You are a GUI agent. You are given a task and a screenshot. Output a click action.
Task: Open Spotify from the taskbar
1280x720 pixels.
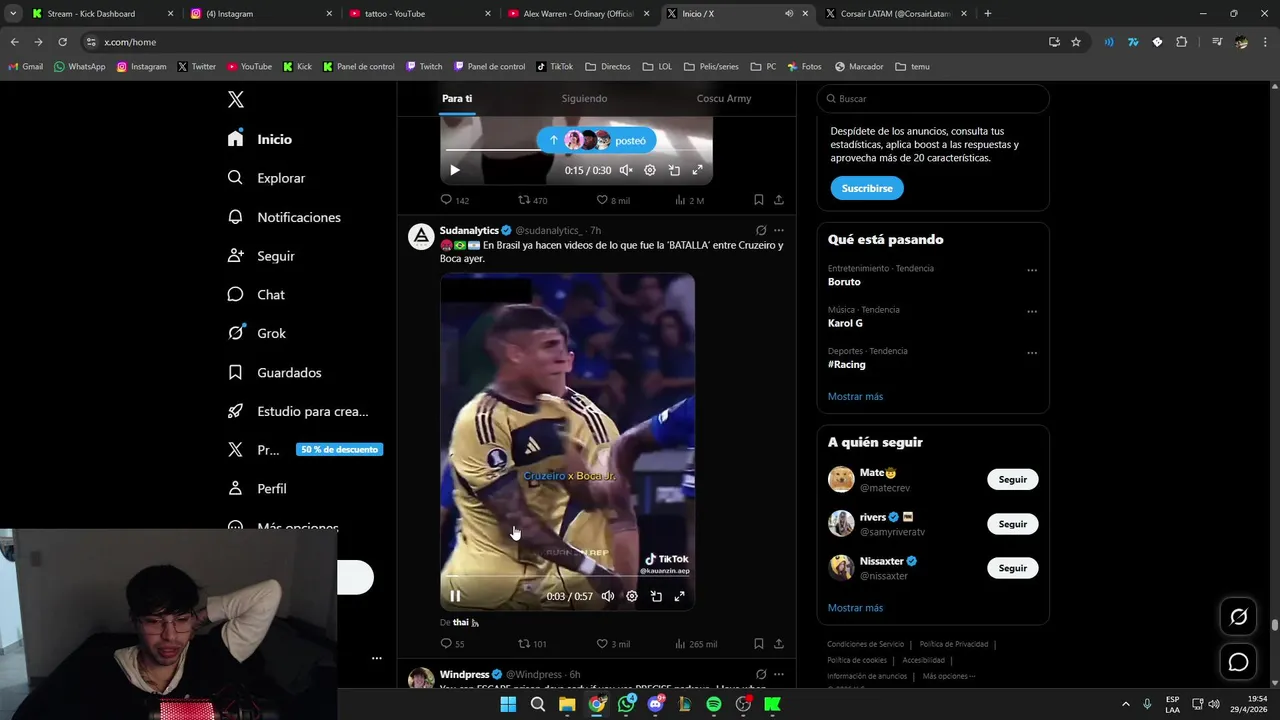coord(714,704)
